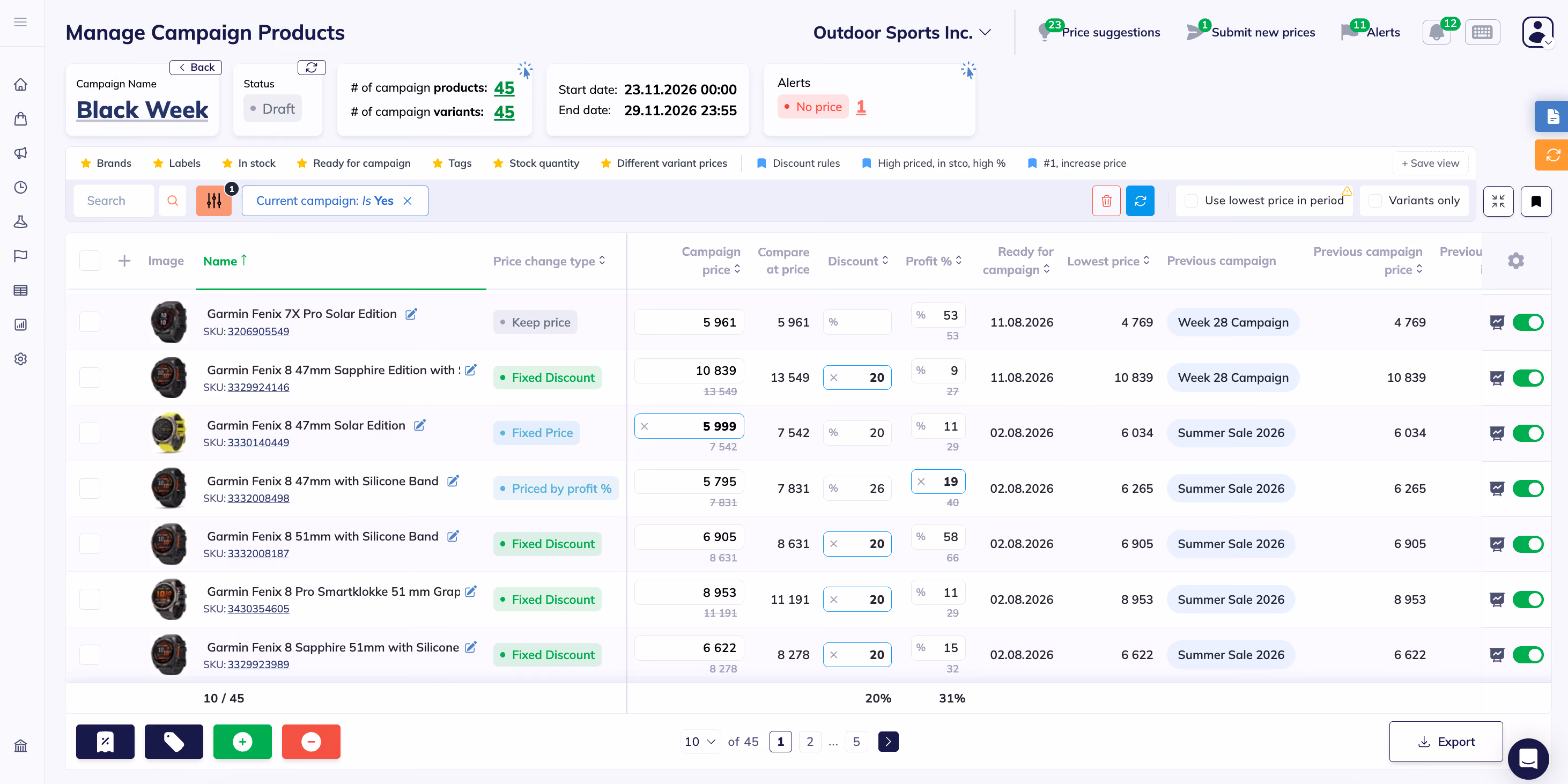1568x784 pixels.
Task: Expand Outdoor Sports Inc. company dropdown
Action: point(902,32)
